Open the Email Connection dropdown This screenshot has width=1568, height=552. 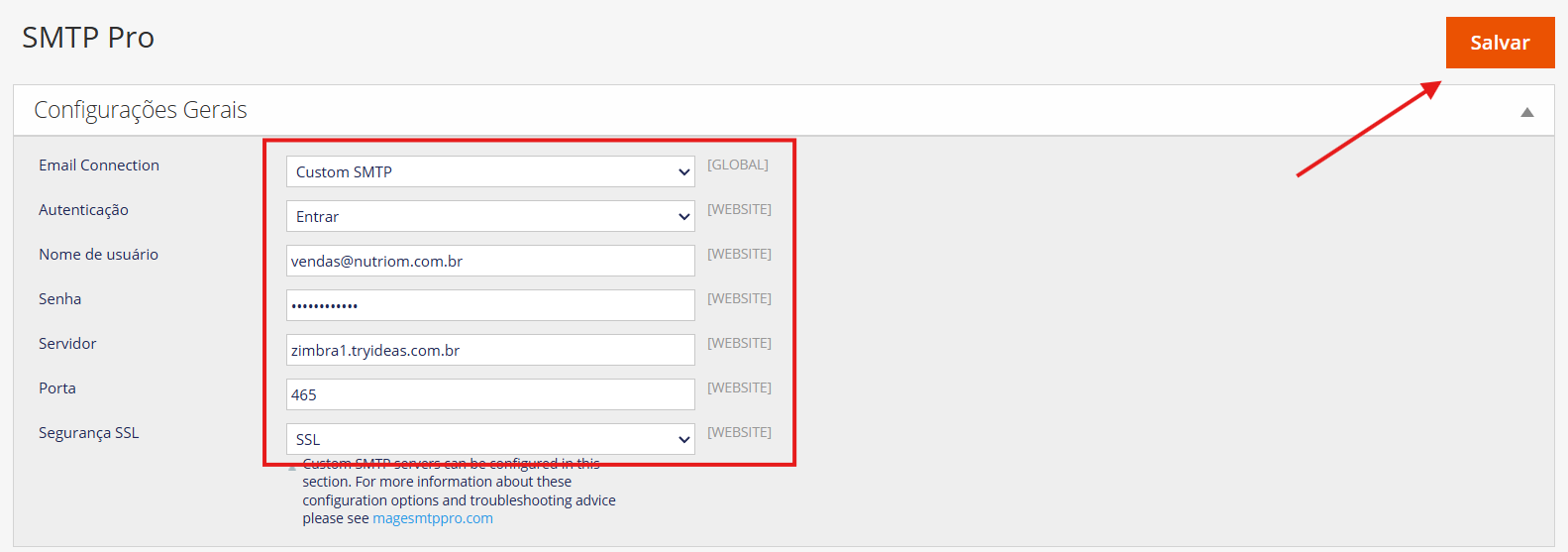[490, 171]
